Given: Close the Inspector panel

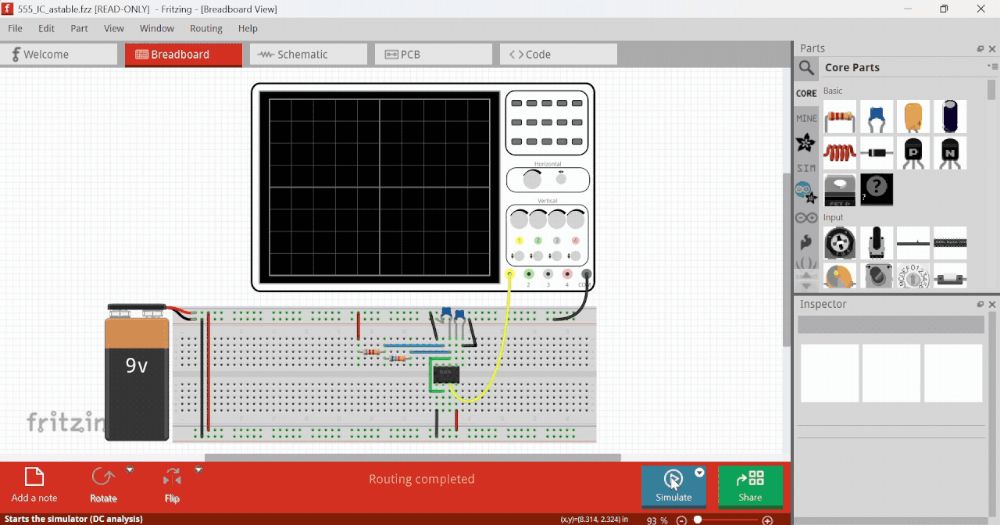Looking at the screenshot, I should click(x=992, y=304).
